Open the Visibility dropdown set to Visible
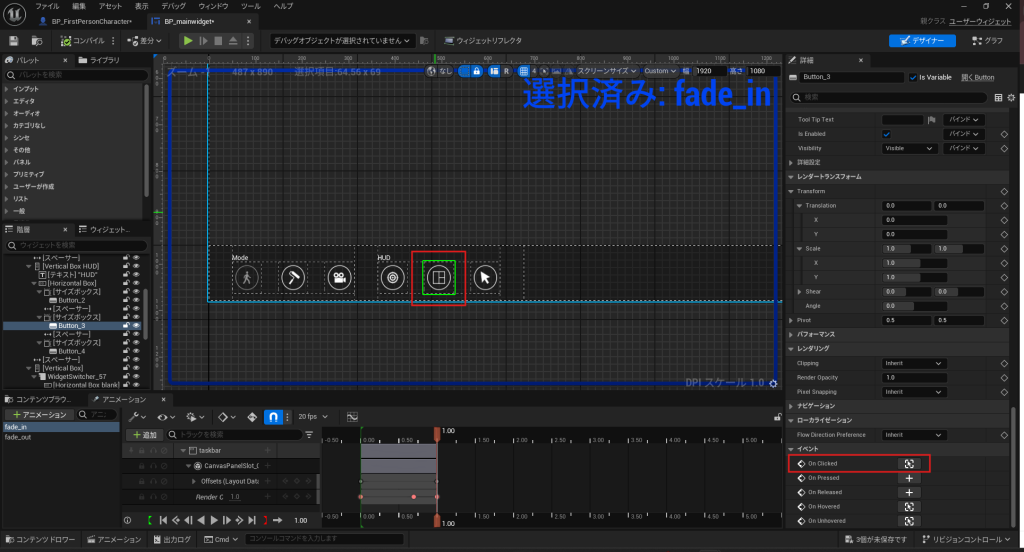1024x552 pixels. pyautogui.click(x=909, y=148)
